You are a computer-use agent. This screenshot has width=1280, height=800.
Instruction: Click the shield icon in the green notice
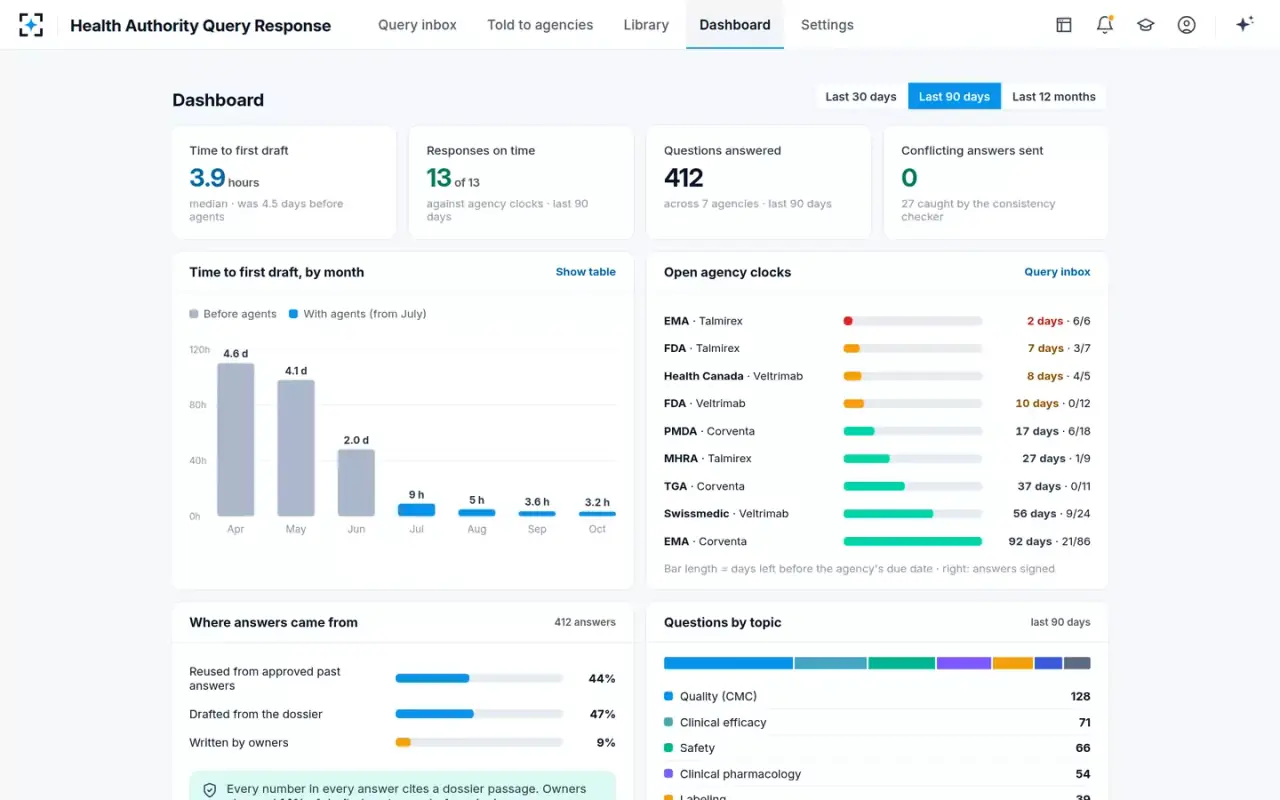[210, 790]
